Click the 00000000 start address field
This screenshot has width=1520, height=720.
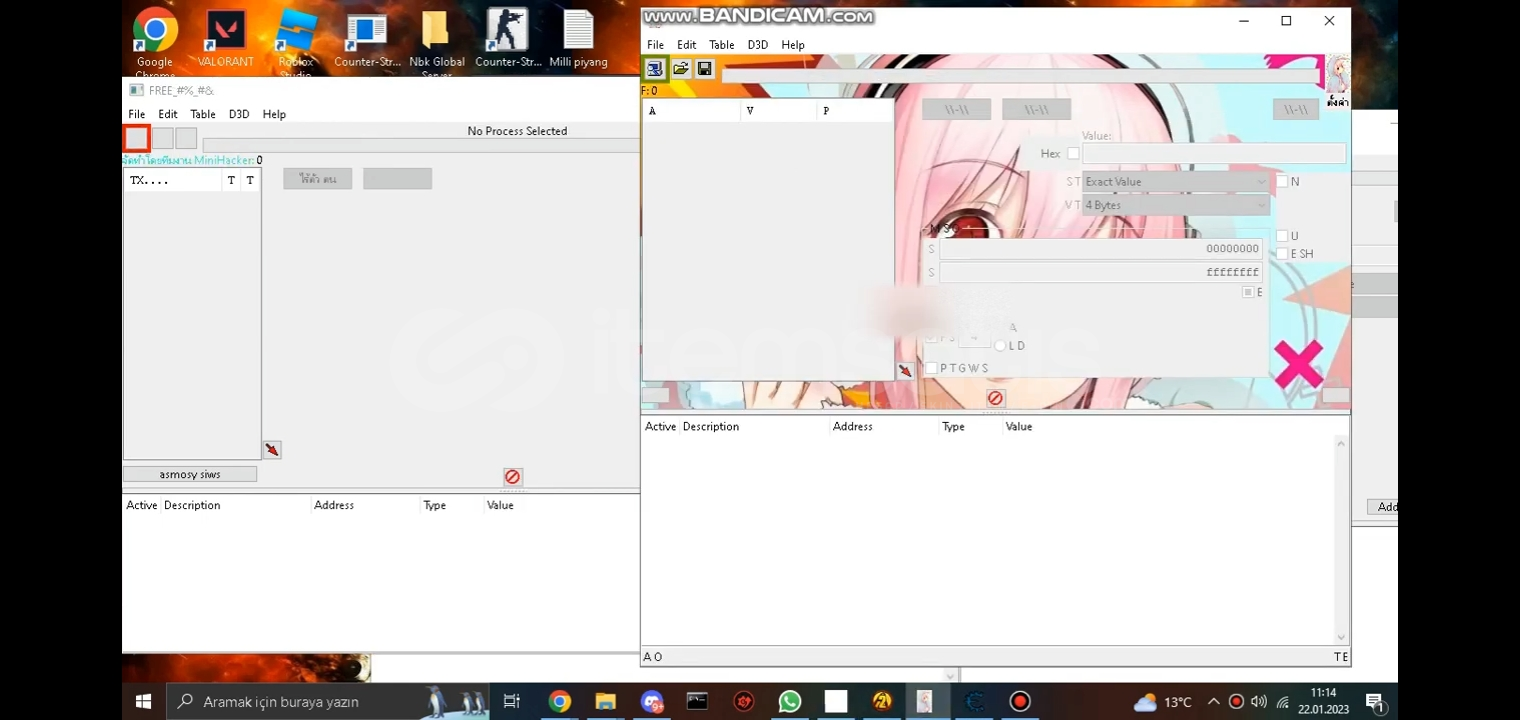(x=1101, y=249)
